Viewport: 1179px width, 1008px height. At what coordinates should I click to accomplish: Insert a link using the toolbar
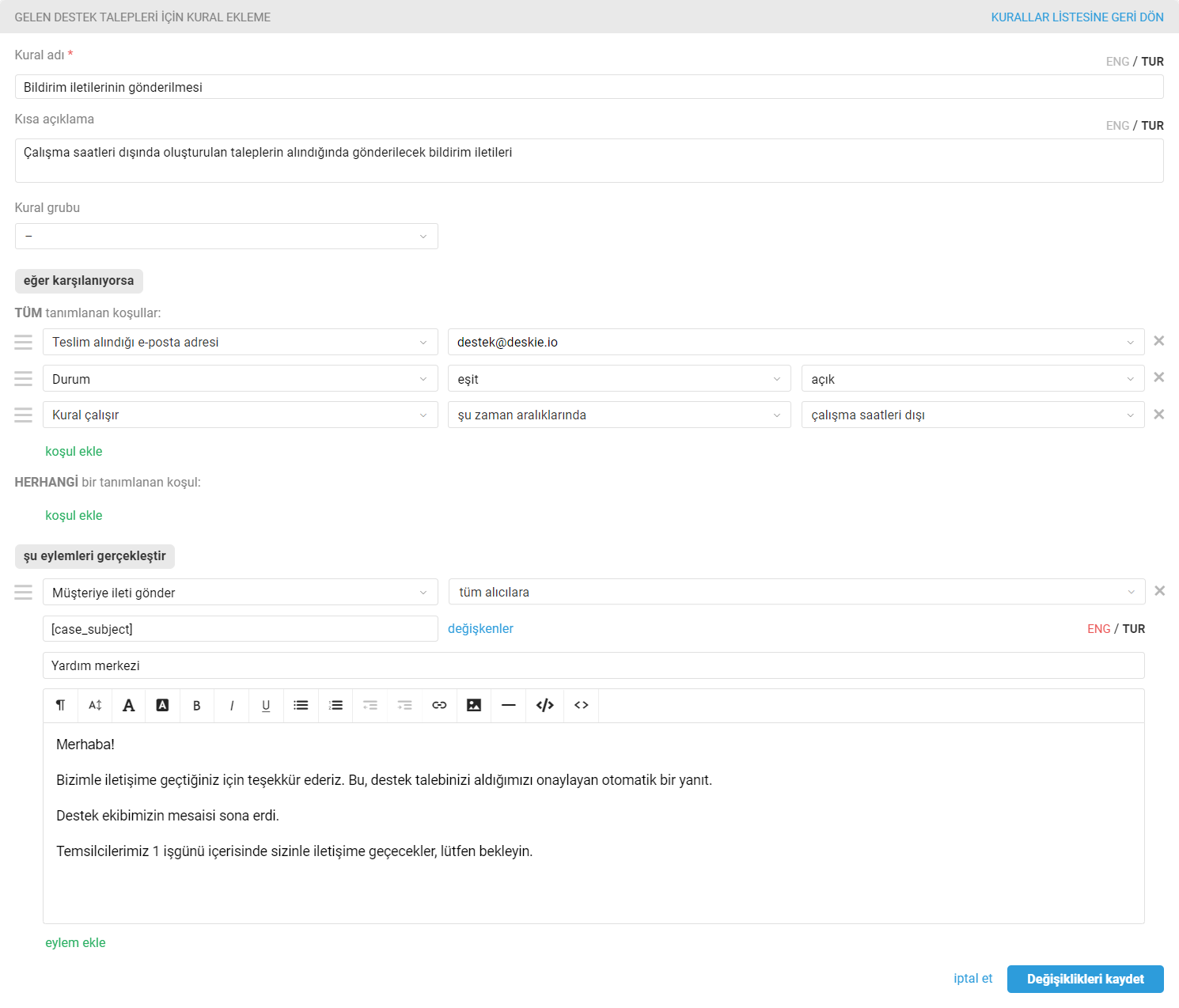[439, 706]
